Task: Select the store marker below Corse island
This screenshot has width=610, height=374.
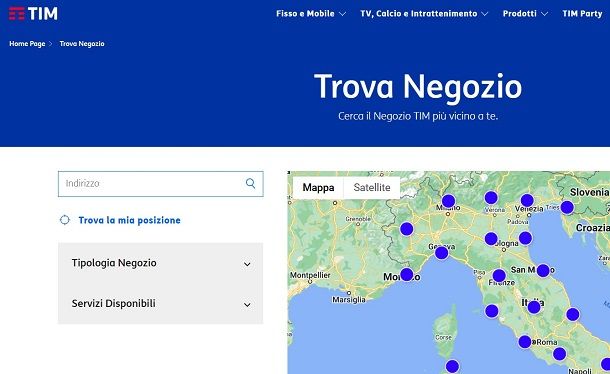Action: click(452, 366)
